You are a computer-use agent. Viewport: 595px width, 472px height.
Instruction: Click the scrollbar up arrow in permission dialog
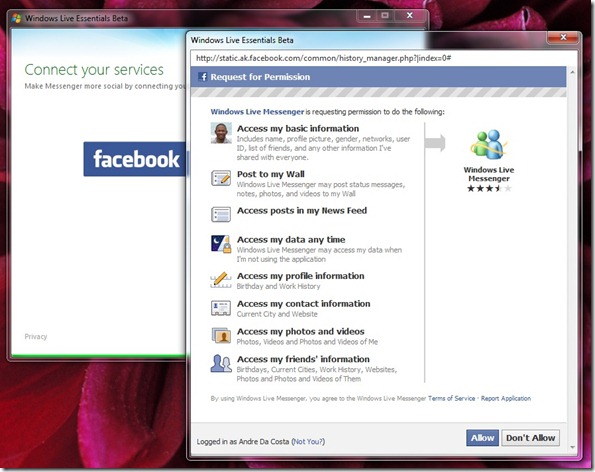point(572,72)
